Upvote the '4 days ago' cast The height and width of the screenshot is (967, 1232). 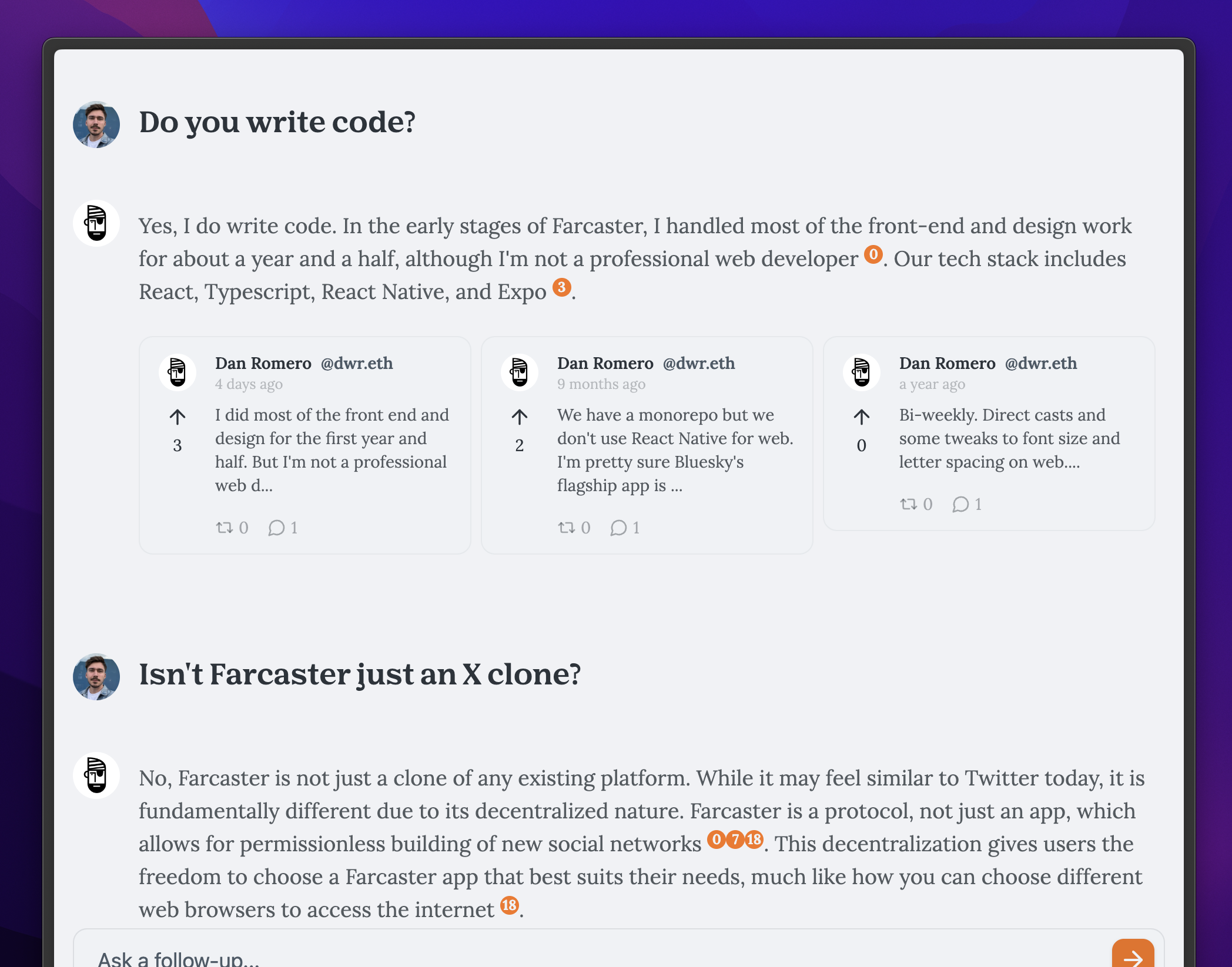(178, 417)
